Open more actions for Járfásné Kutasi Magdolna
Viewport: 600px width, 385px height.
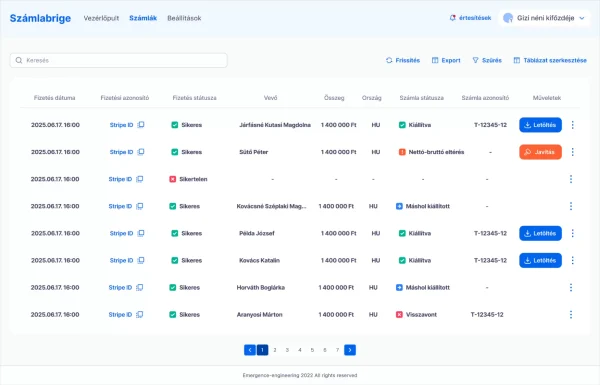click(x=572, y=125)
